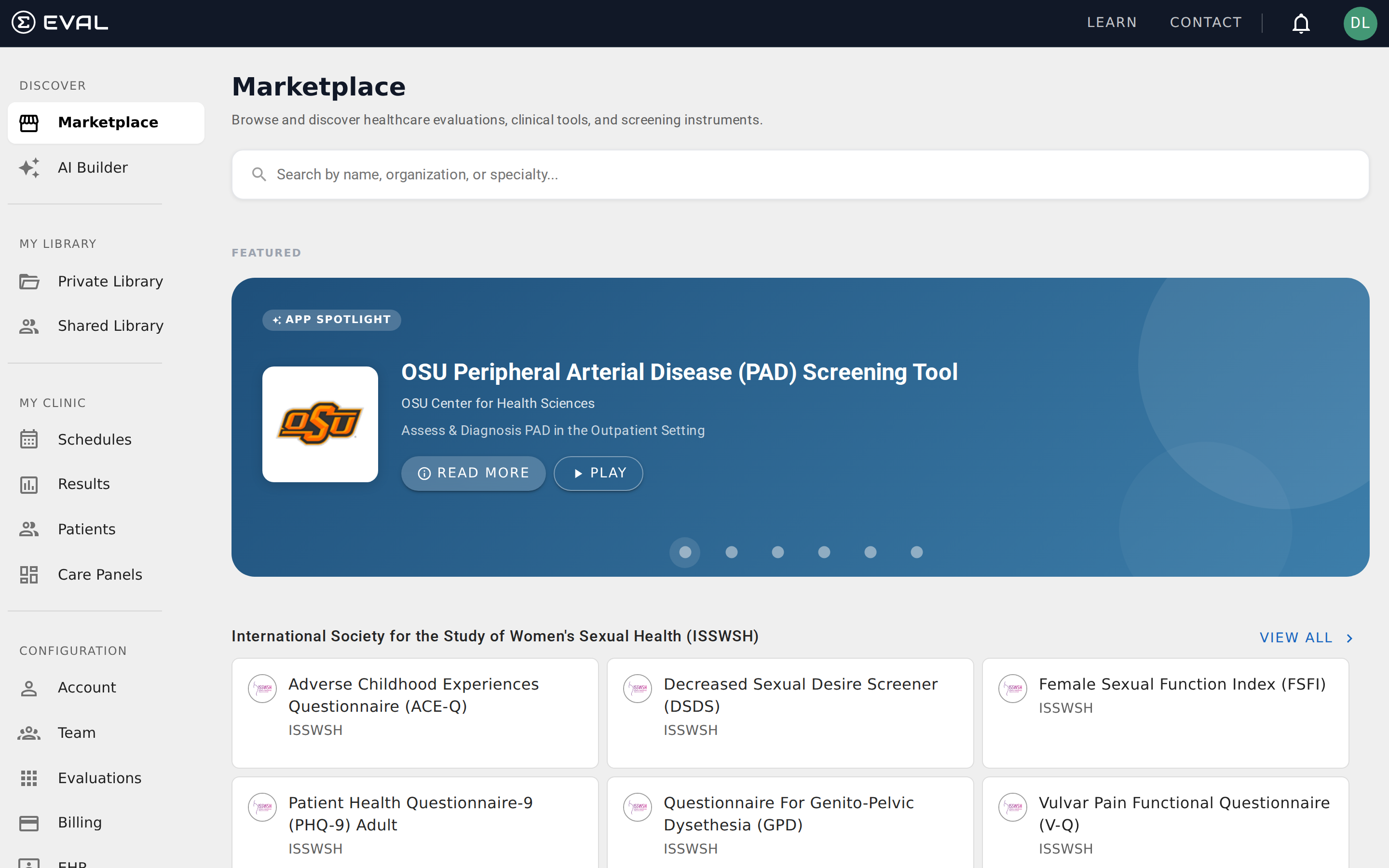Image resolution: width=1389 pixels, height=868 pixels.
Task: Click the Private Library folder icon
Action: tap(29, 281)
